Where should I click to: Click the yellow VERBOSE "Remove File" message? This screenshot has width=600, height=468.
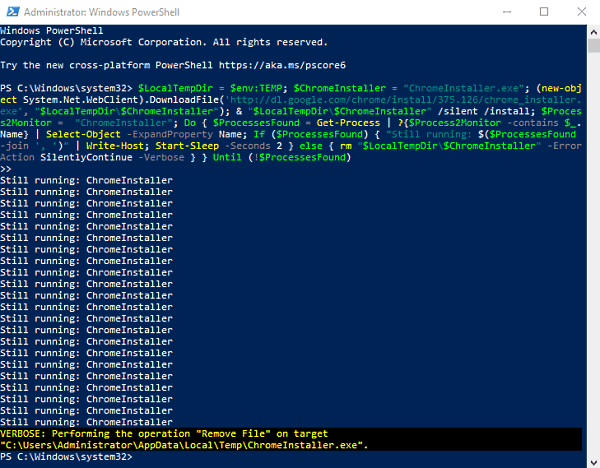tap(164, 433)
